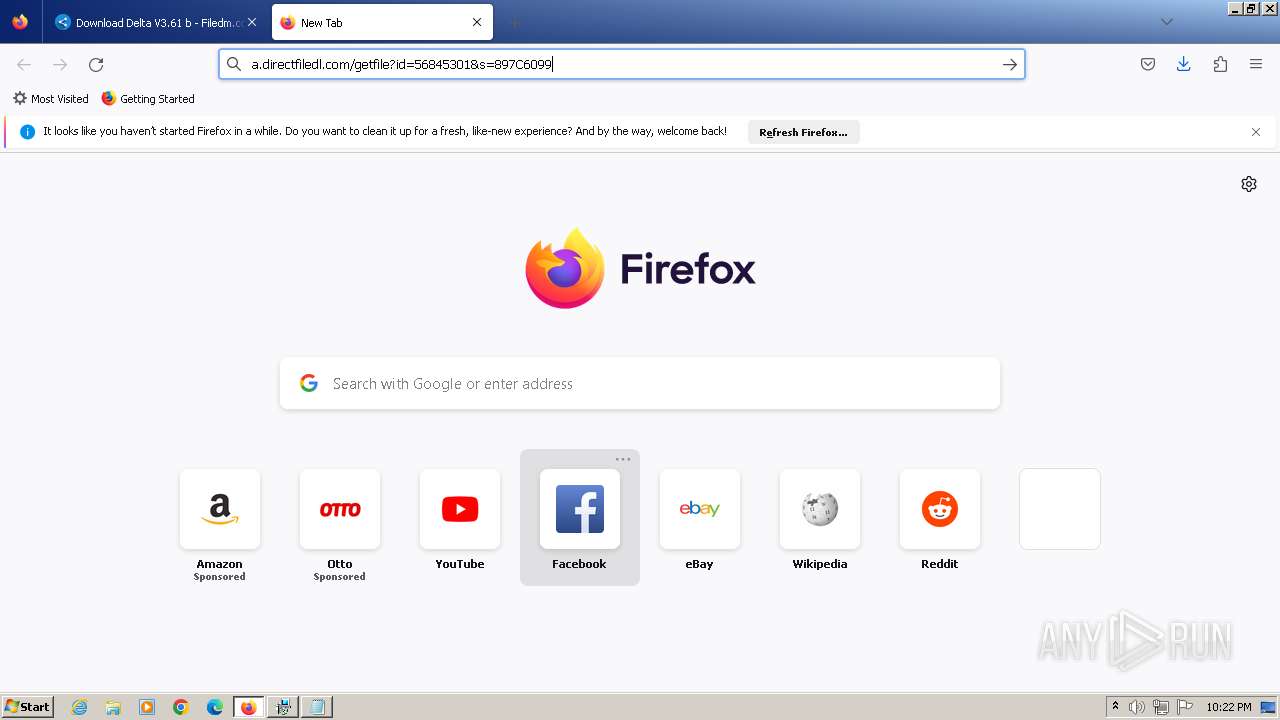Open the volume control tray icon
This screenshot has width=1280, height=720.
point(1137,707)
